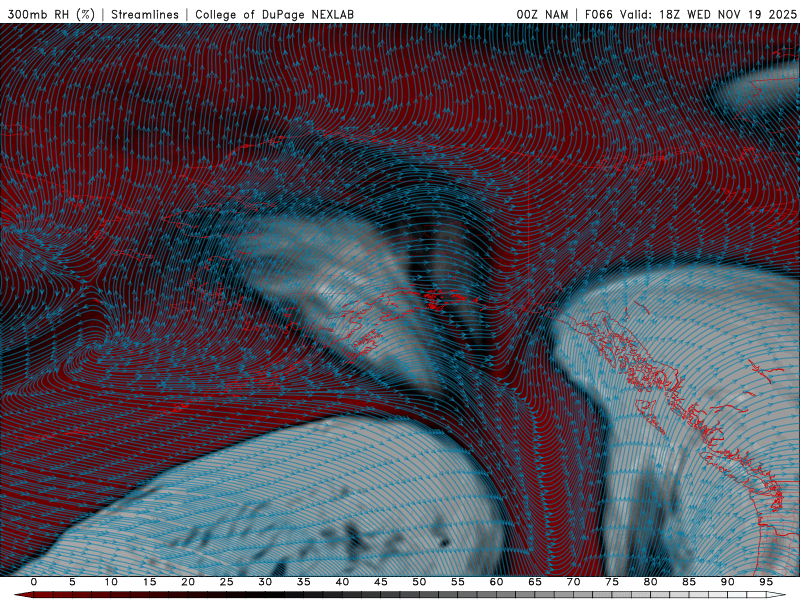The height and width of the screenshot is (600, 800).
Task: Select the colorbar value "15"
Action: tap(149, 582)
